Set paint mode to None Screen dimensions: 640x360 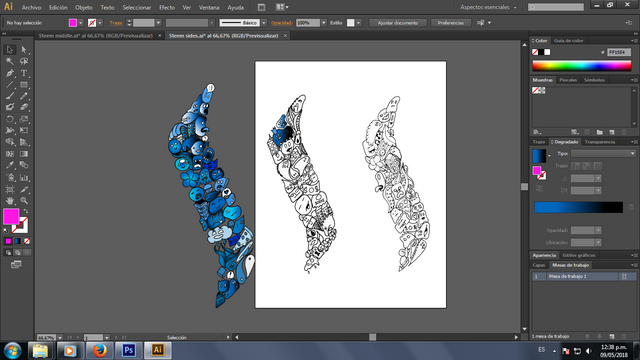click(x=27, y=241)
